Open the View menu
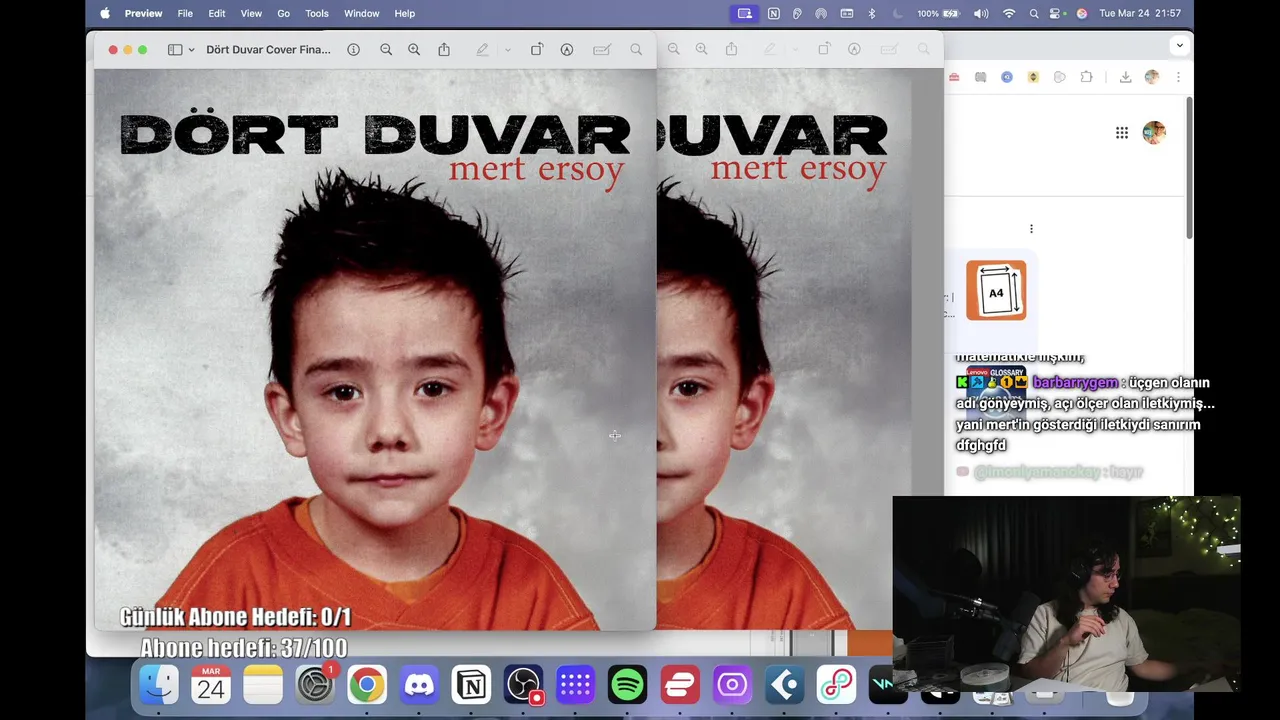 251,13
